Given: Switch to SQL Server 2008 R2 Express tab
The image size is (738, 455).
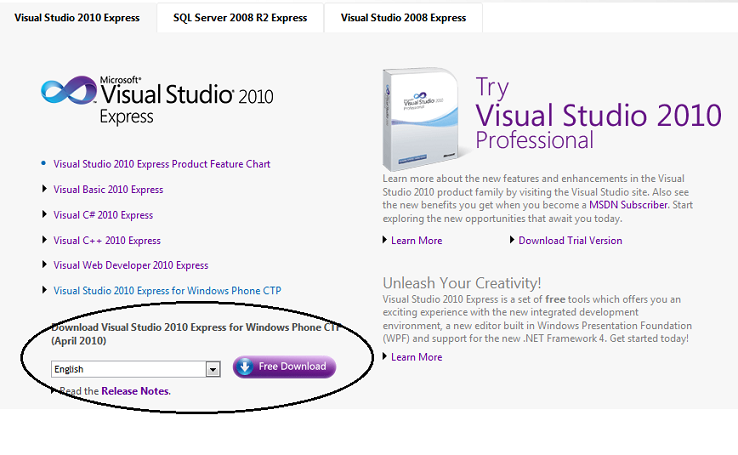Looking at the screenshot, I should point(240,18).
